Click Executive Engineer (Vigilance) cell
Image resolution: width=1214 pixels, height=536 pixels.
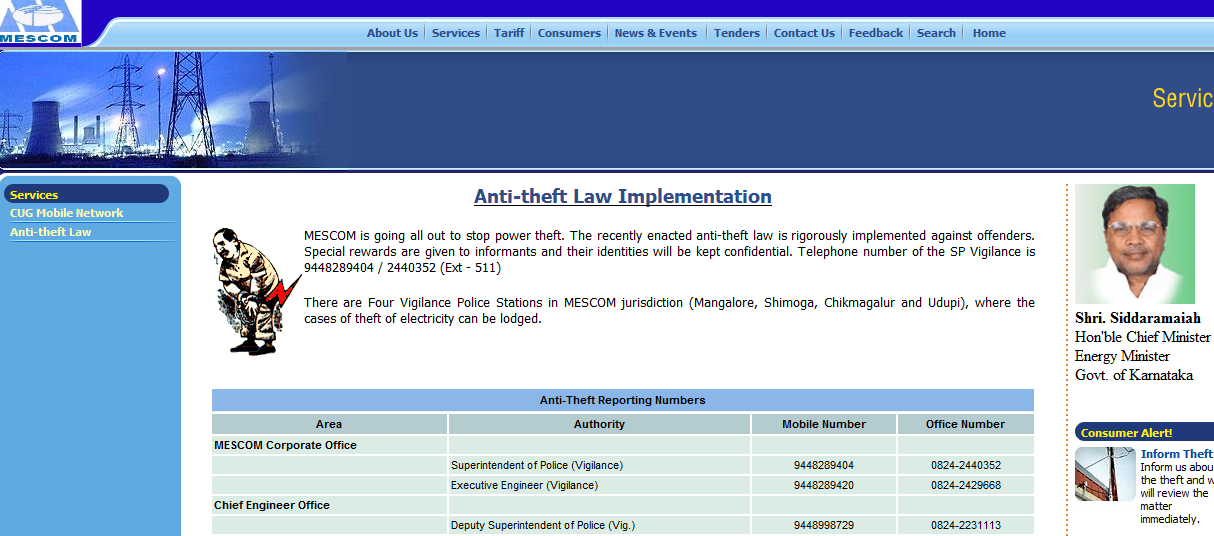click(599, 485)
